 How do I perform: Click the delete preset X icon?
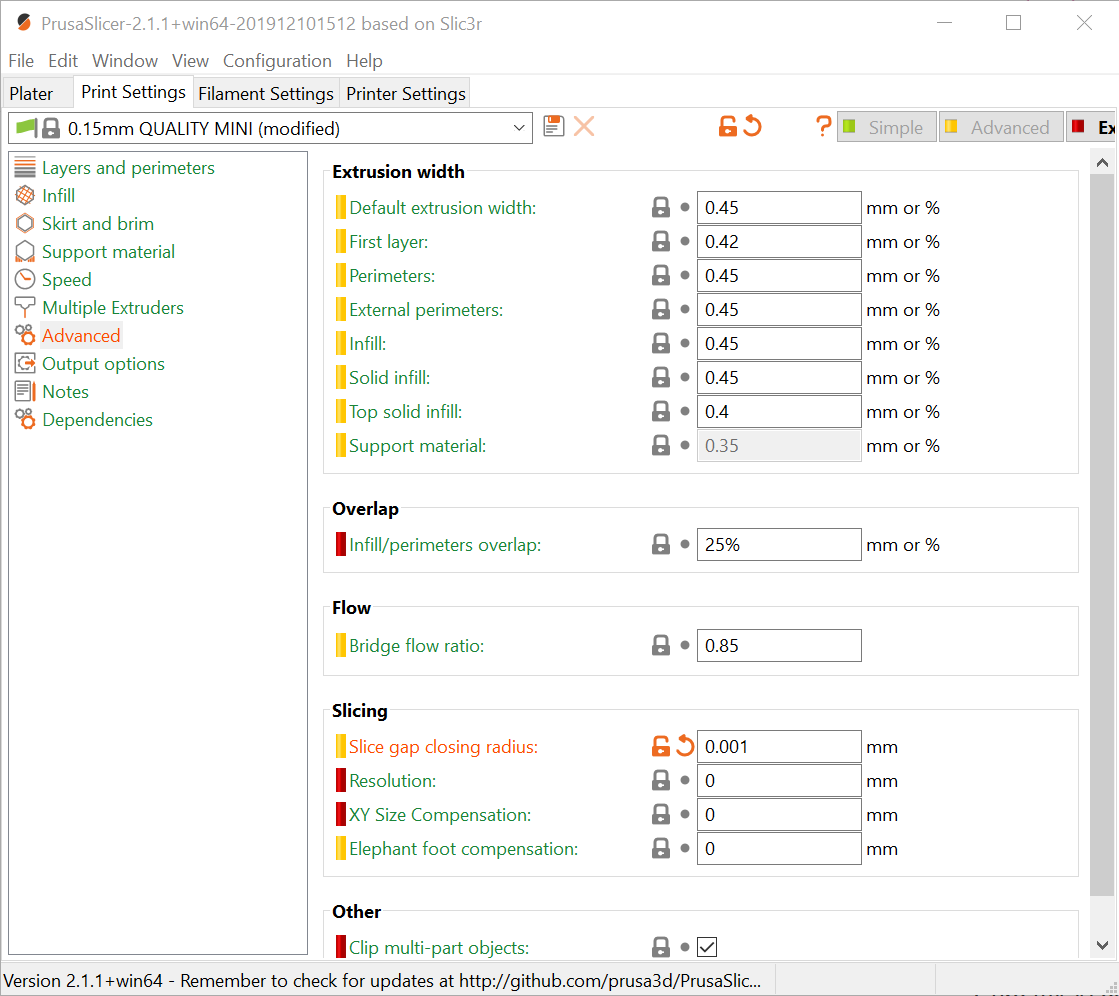click(584, 127)
